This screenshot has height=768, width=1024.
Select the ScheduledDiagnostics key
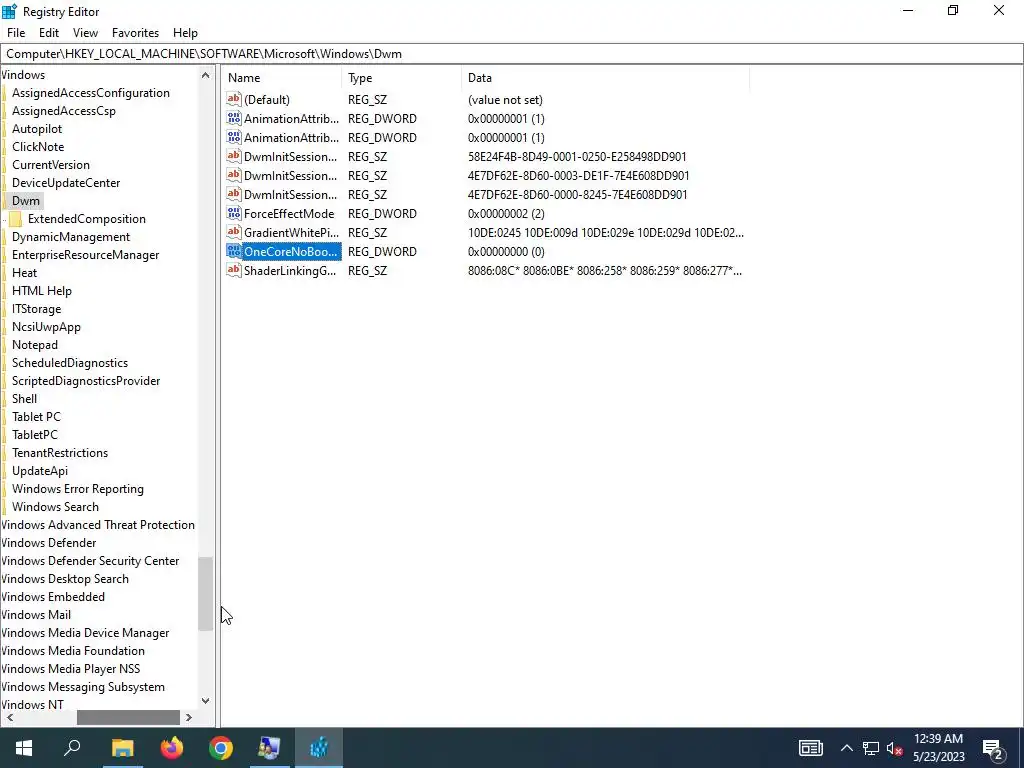[70, 362]
